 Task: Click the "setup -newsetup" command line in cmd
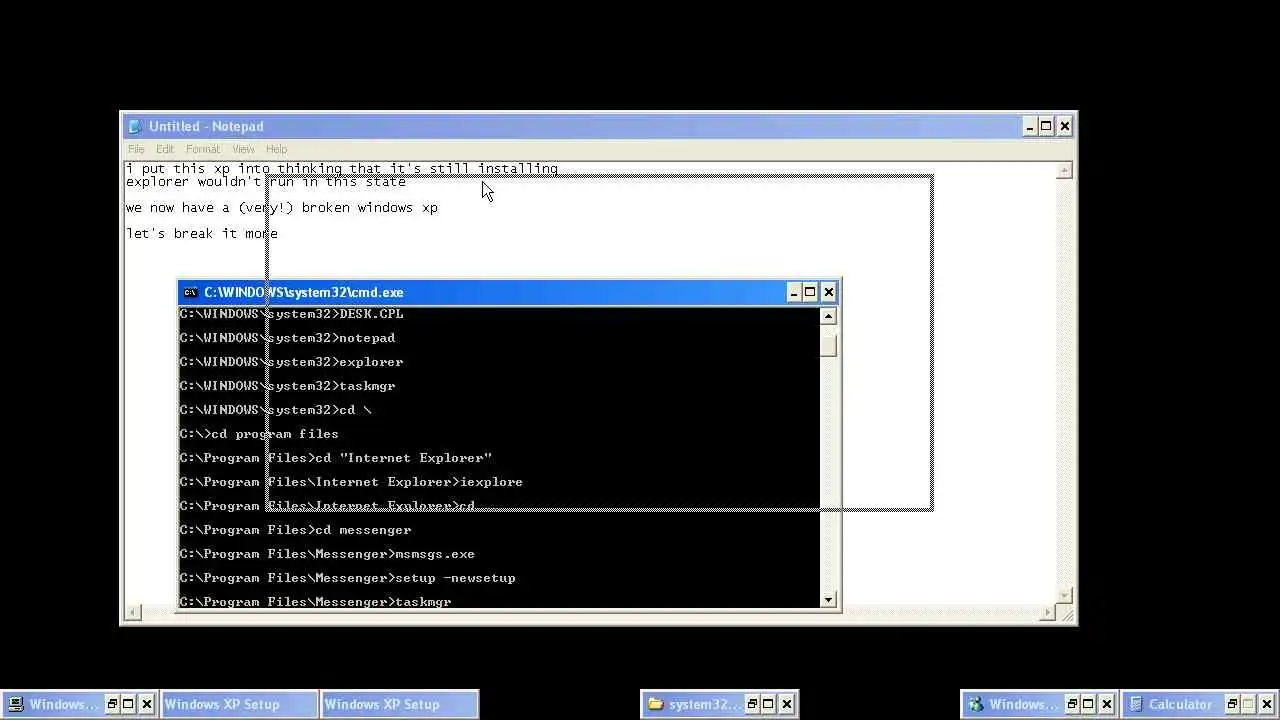(x=348, y=578)
